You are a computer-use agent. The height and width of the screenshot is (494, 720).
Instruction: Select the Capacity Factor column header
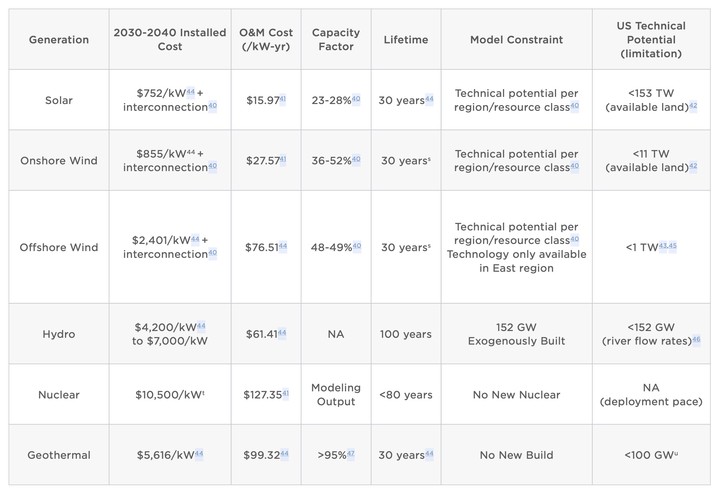[x=336, y=39]
